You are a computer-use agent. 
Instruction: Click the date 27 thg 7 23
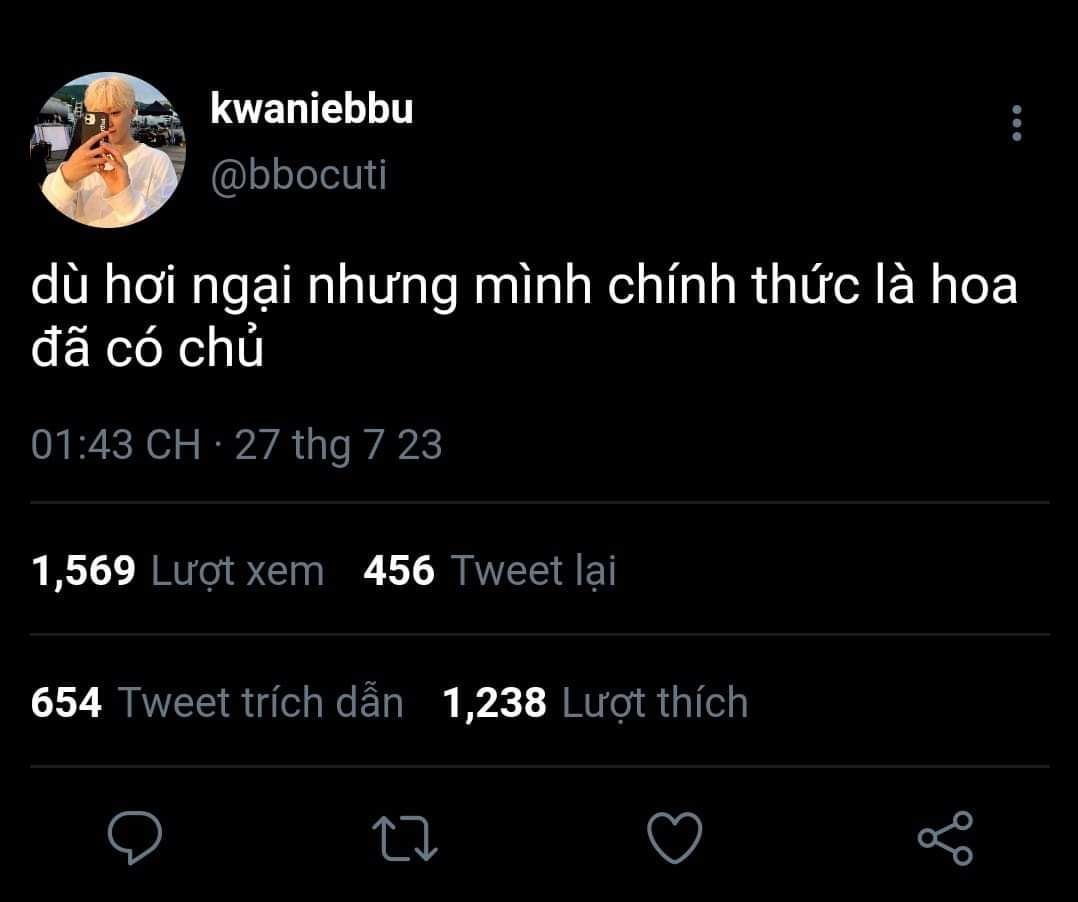click(338, 446)
